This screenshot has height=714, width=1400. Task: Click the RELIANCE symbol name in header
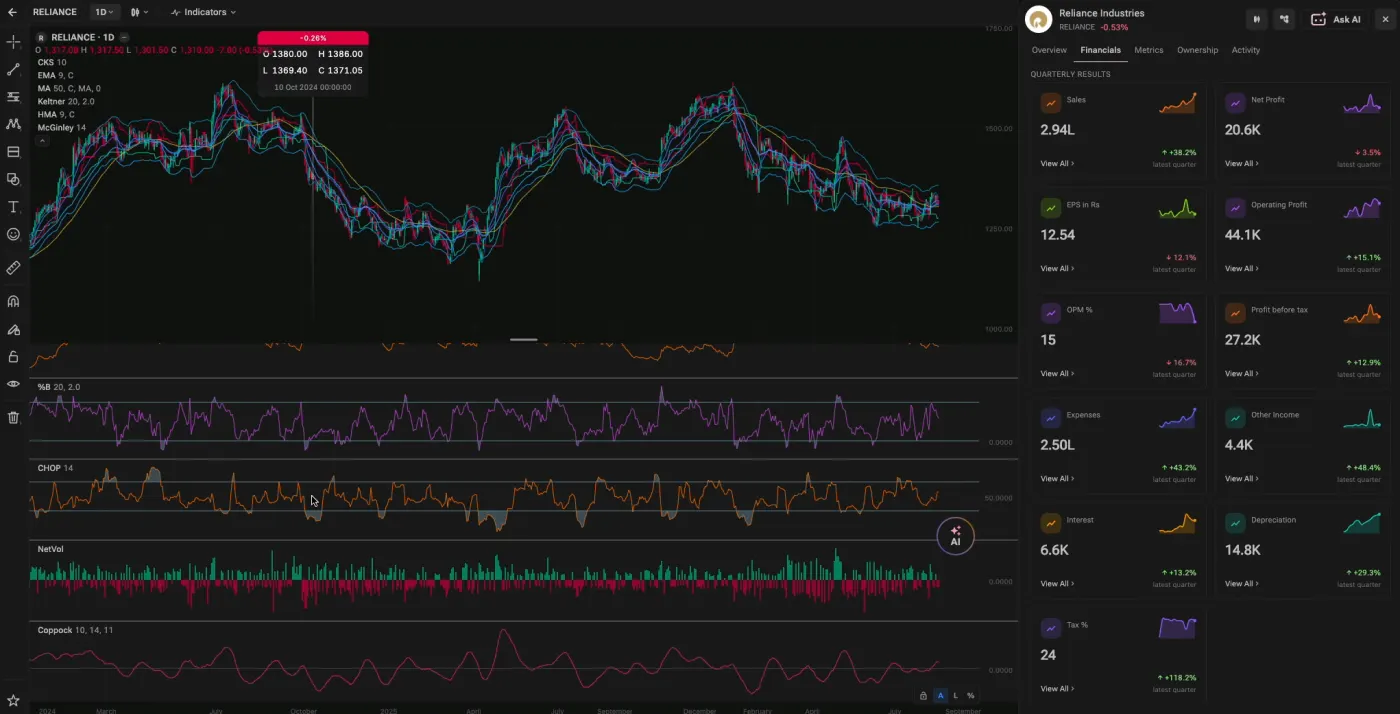[54, 12]
